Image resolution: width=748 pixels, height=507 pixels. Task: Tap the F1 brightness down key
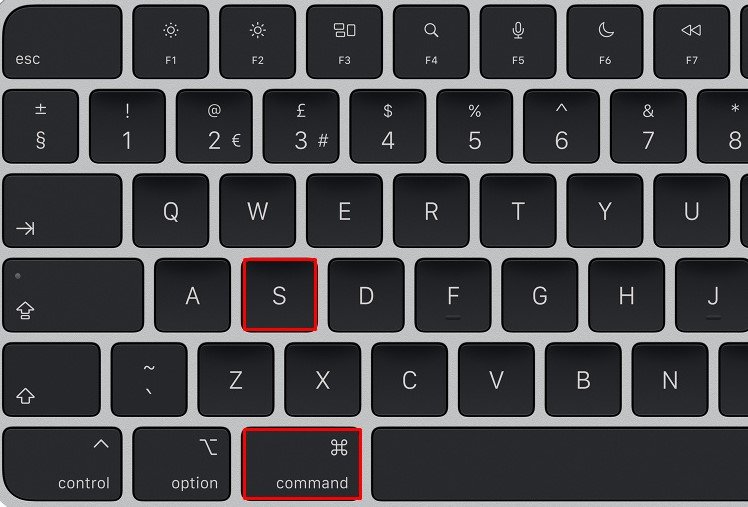[171, 42]
